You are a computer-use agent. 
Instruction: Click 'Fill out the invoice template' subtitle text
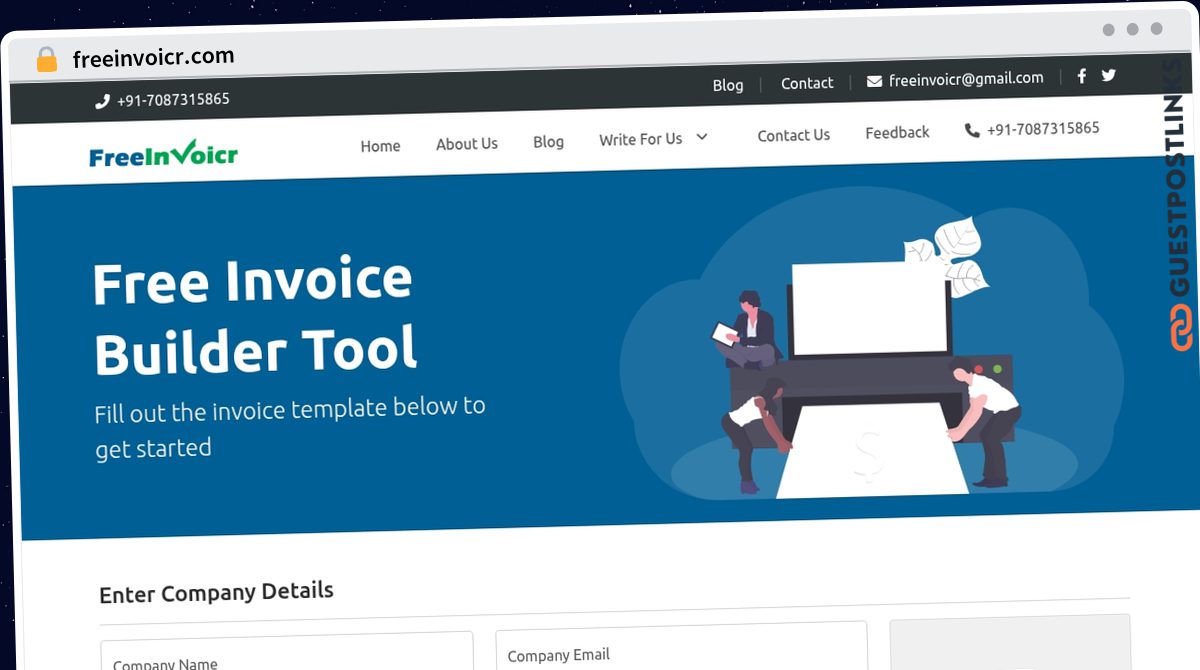click(290, 427)
